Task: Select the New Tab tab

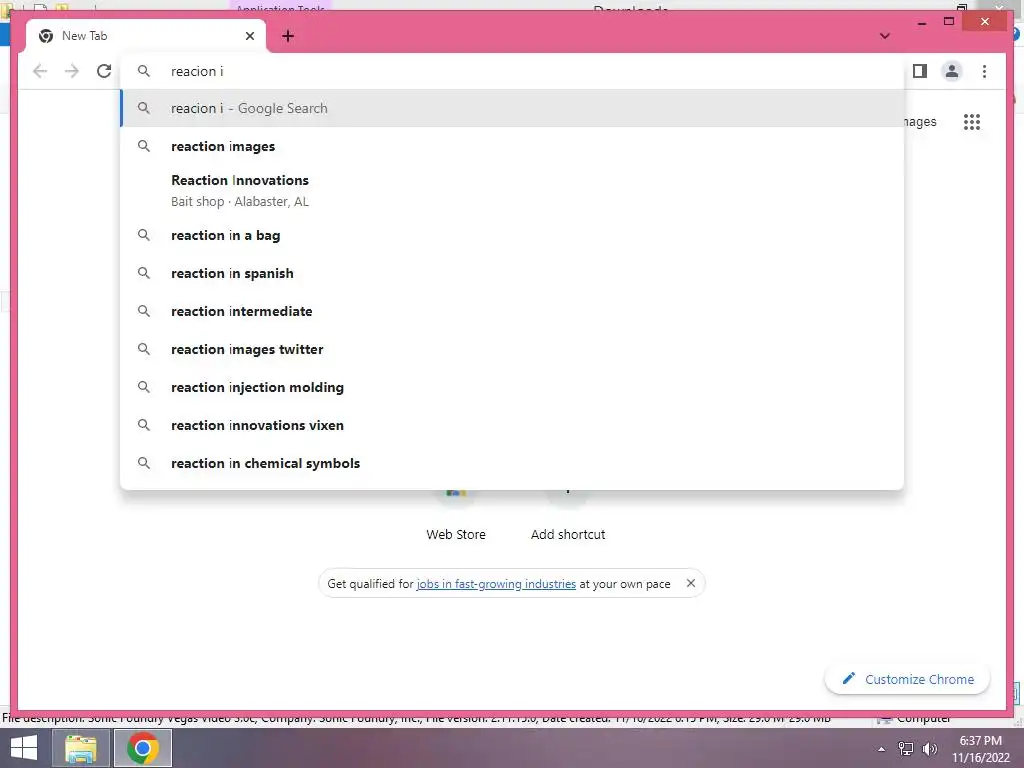Action: tap(146, 36)
